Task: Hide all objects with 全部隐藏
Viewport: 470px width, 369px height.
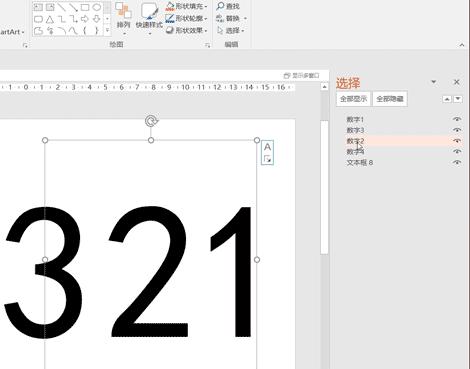Action: pos(390,99)
